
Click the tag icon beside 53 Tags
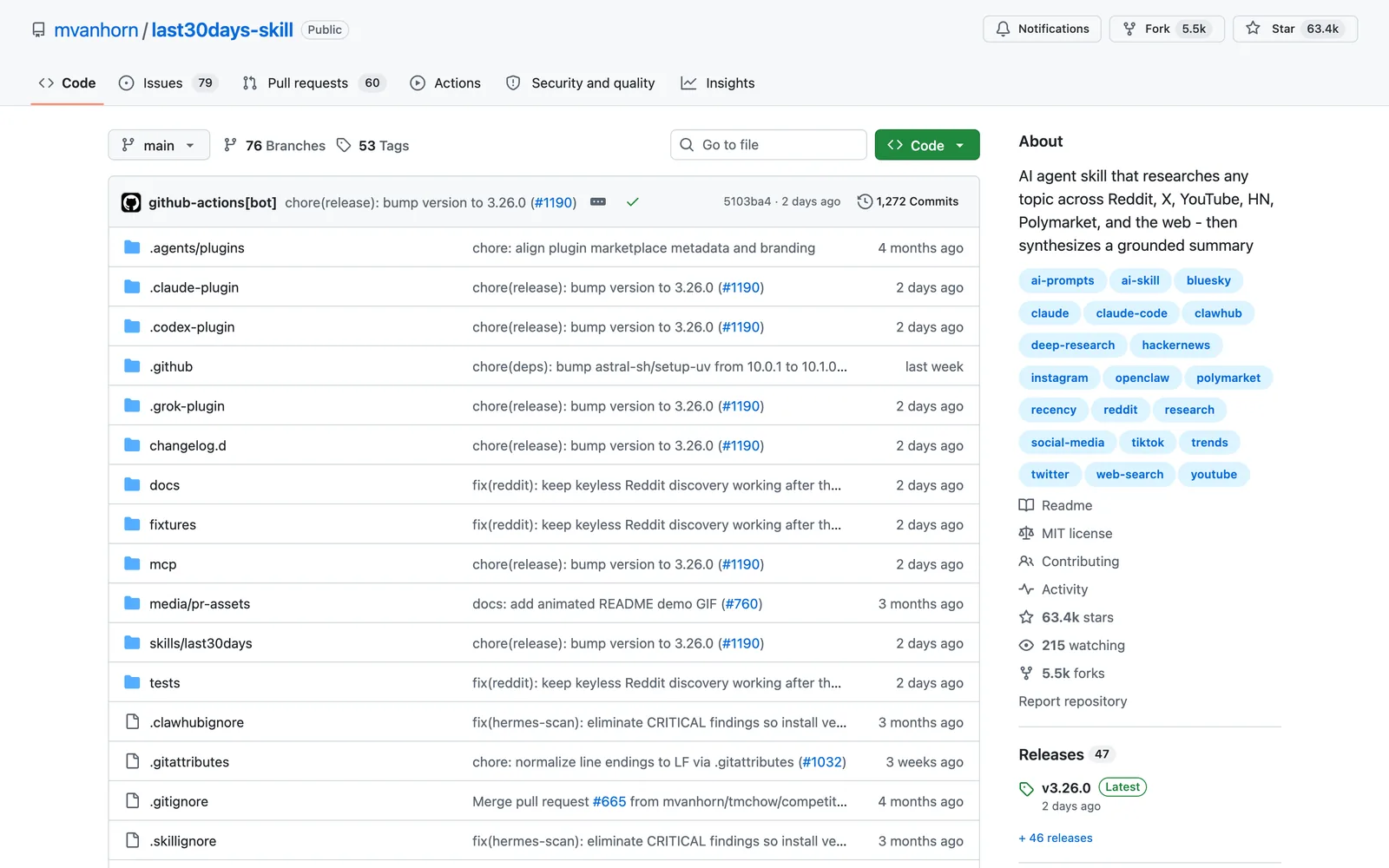[x=344, y=145]
